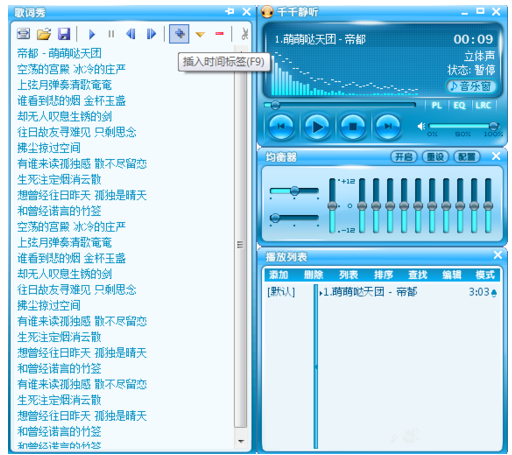Open the playlist 删除 menu
Image resolution: width=512 pixels, height=455 pixels.
(x=313, y=275)
